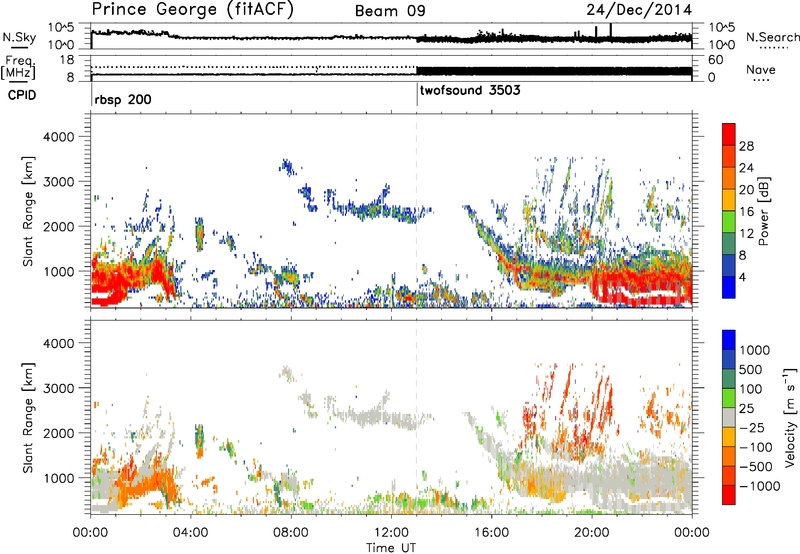The width and height of the screenshot is (800, 554).
Task: Pick gray Velocity segment between 25 and -25
Action: coord(729,417)
